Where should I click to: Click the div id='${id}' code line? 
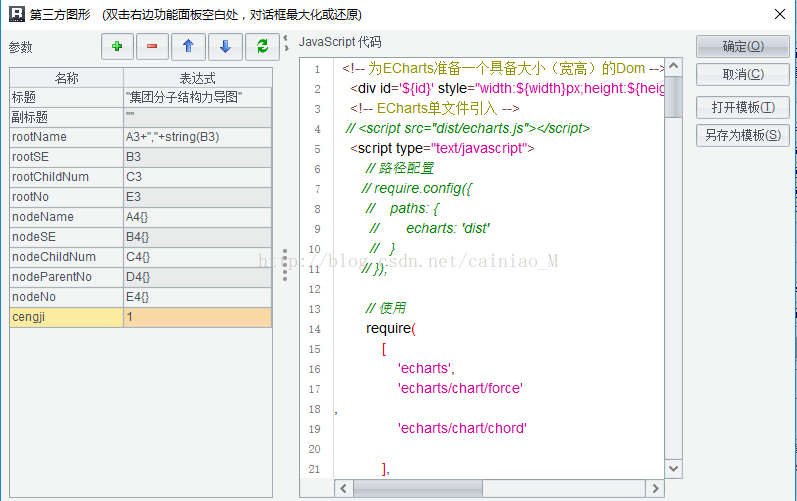[x=507, y=88]
